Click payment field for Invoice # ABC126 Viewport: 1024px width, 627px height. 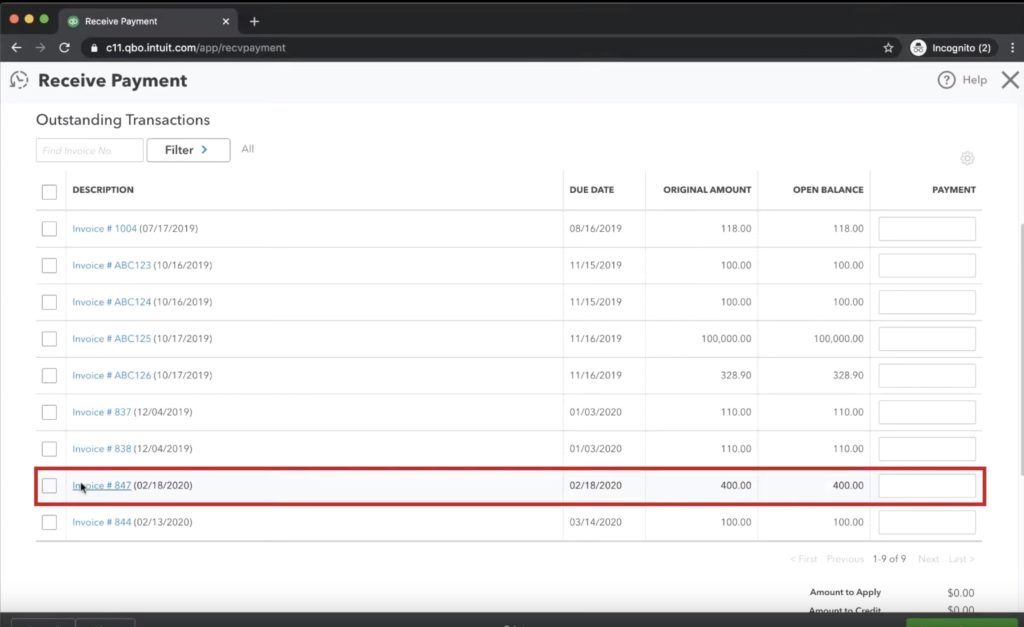click(x=927, y=376)
